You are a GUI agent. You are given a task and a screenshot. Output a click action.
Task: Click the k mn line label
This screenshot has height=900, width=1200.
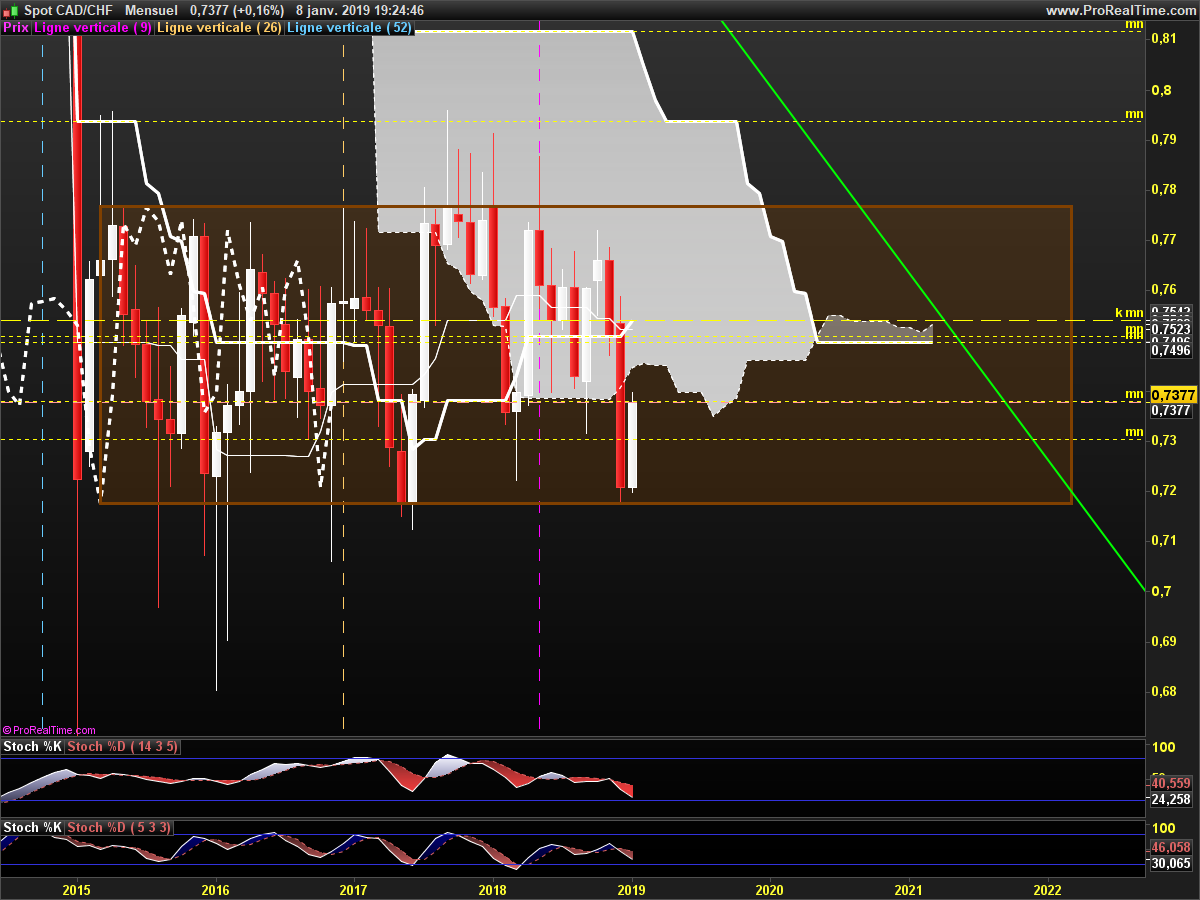click(1129, 312)
